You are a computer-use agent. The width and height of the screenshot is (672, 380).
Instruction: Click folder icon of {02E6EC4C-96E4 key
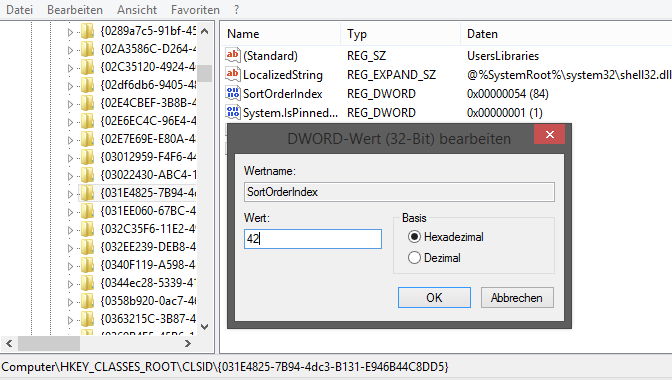(87, 121)
